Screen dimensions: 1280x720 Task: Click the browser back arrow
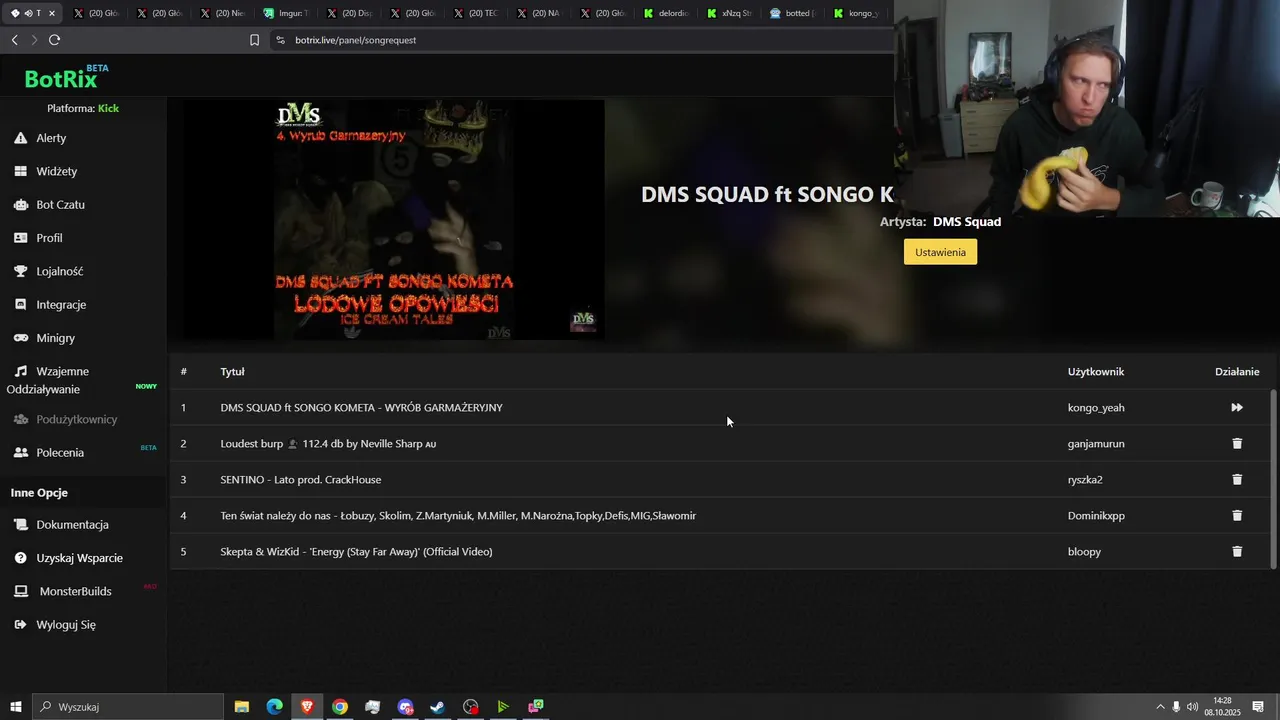coord(14,40)
